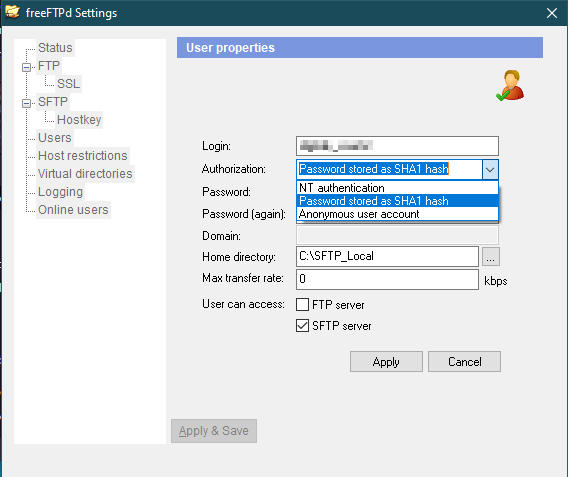Show the Online users page
The image size is (568, 477).
[x=73, y=210]
